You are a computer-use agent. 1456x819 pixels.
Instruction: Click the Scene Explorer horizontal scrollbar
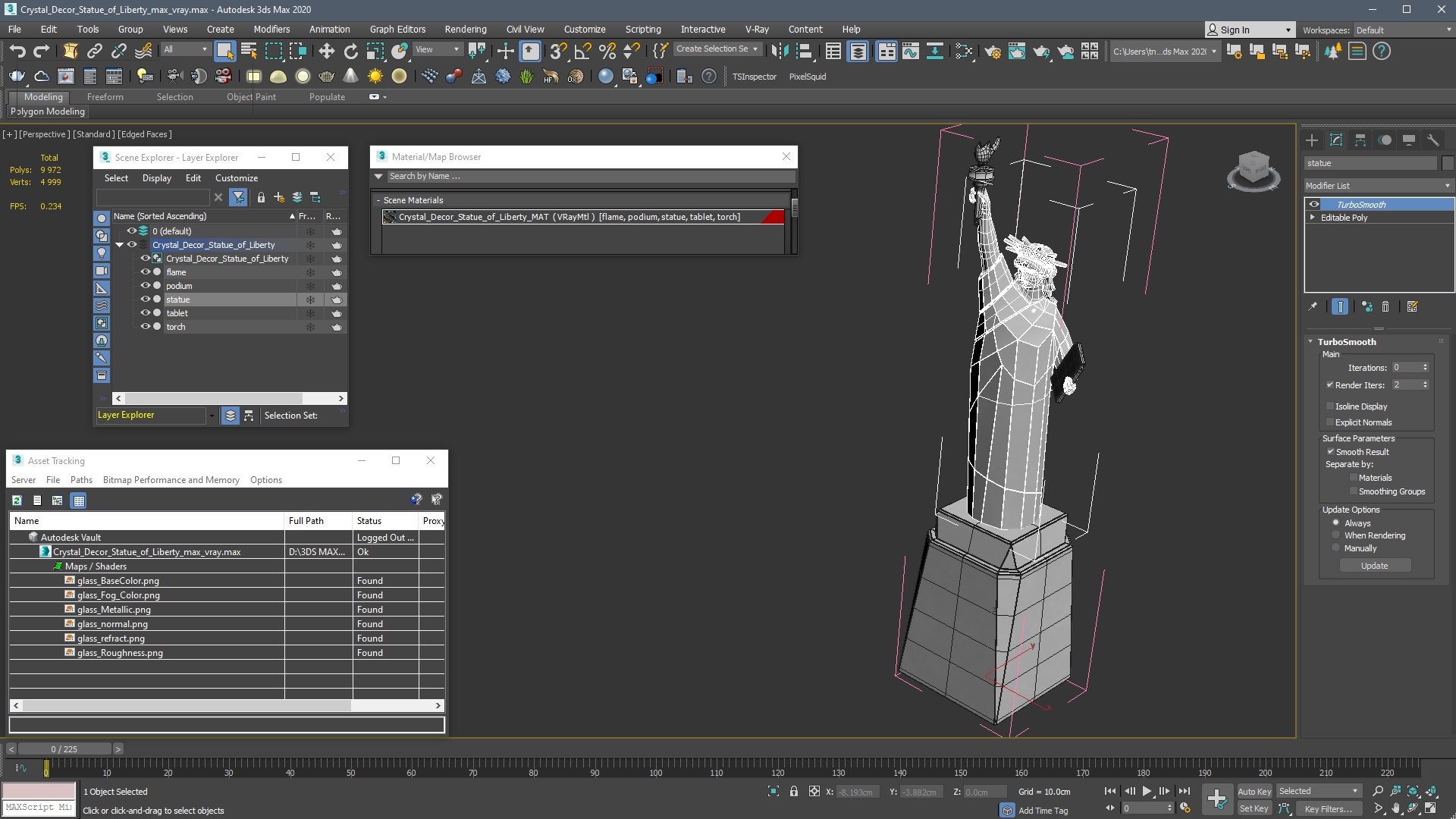pyautogui.click(x=230, y=398)
